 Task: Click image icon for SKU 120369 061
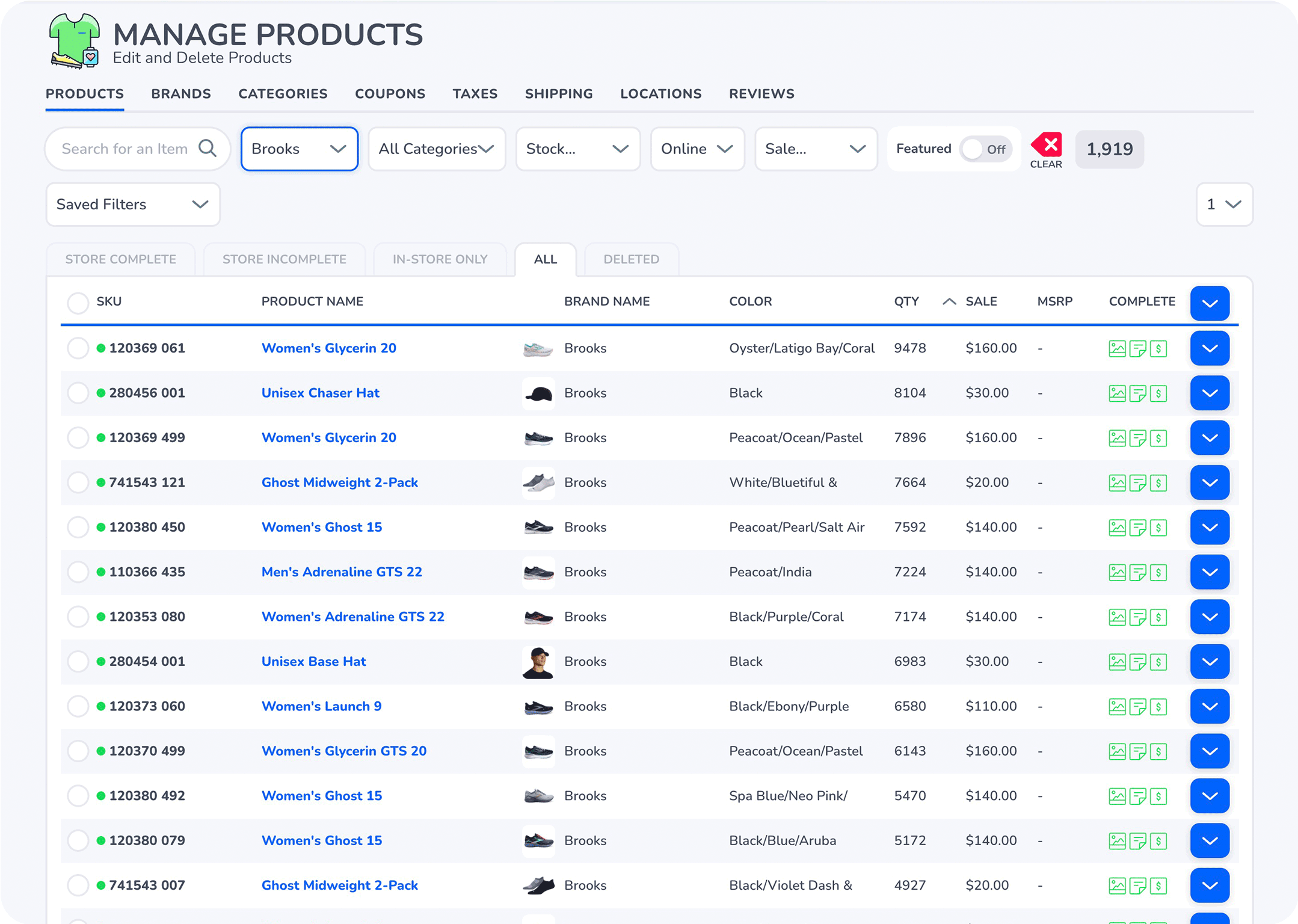pos(1117,348)
